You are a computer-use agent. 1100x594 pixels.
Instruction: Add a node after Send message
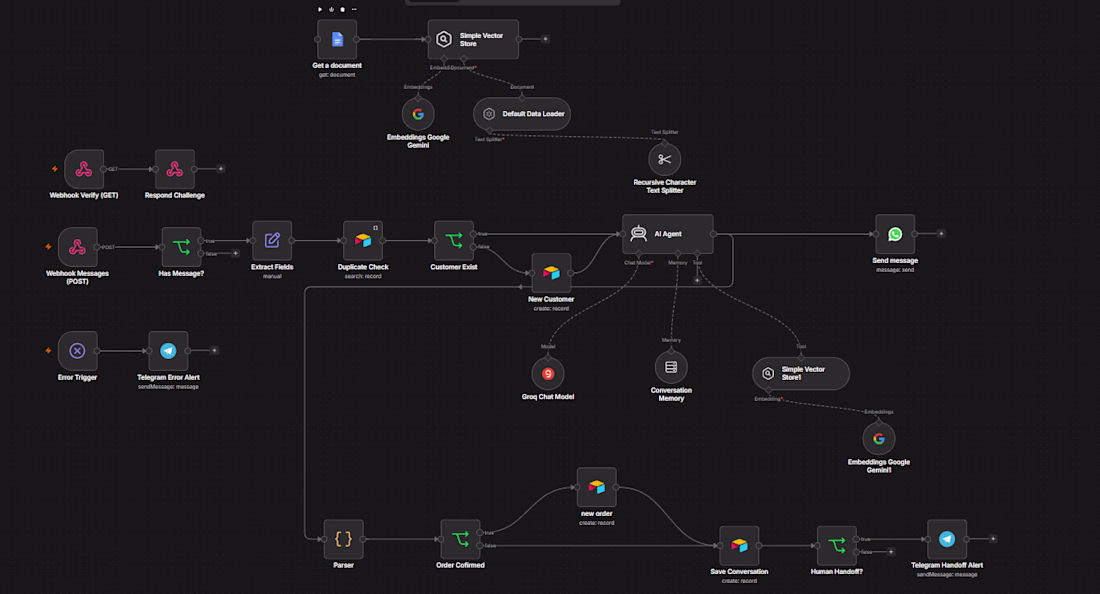tap(941, 234)
